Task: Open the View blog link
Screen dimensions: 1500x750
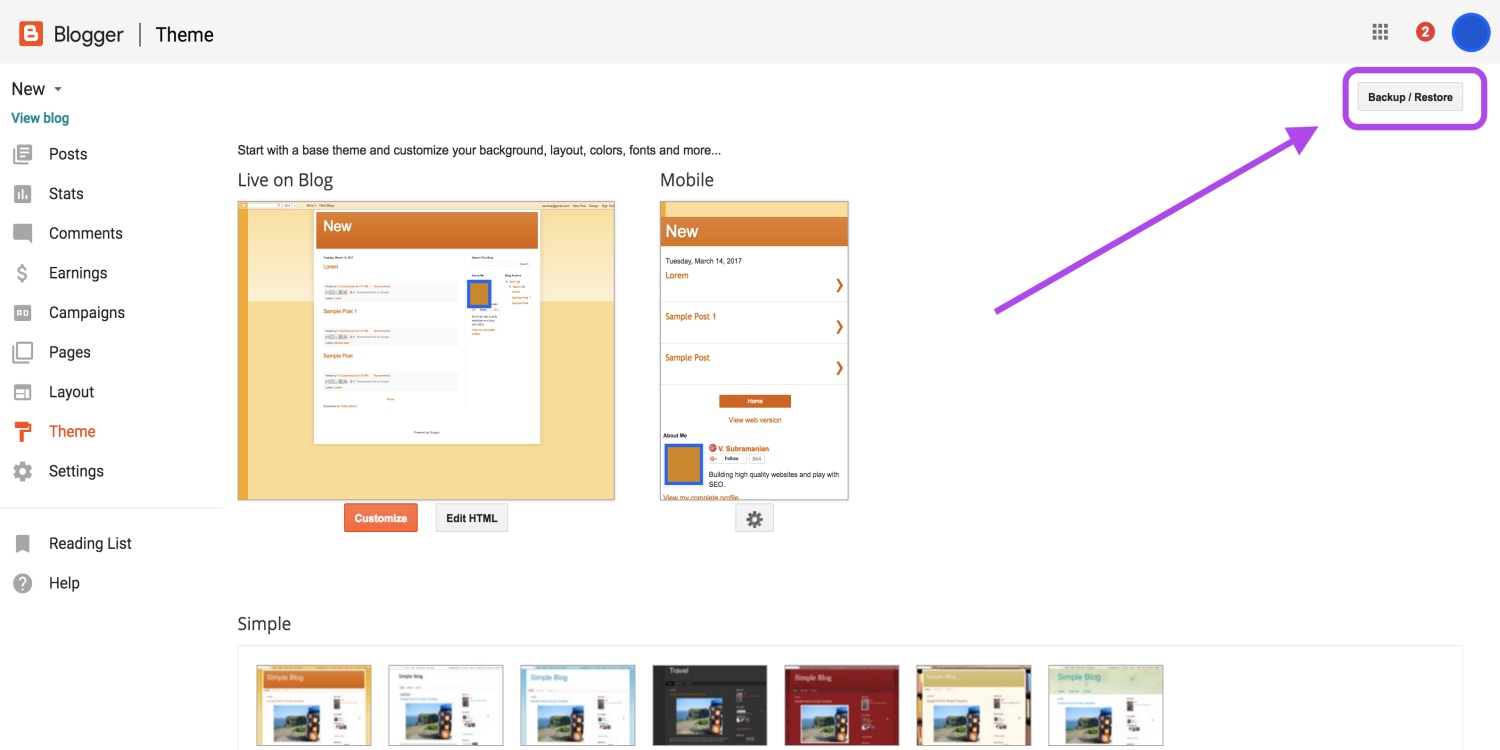Action: [40, 117]
